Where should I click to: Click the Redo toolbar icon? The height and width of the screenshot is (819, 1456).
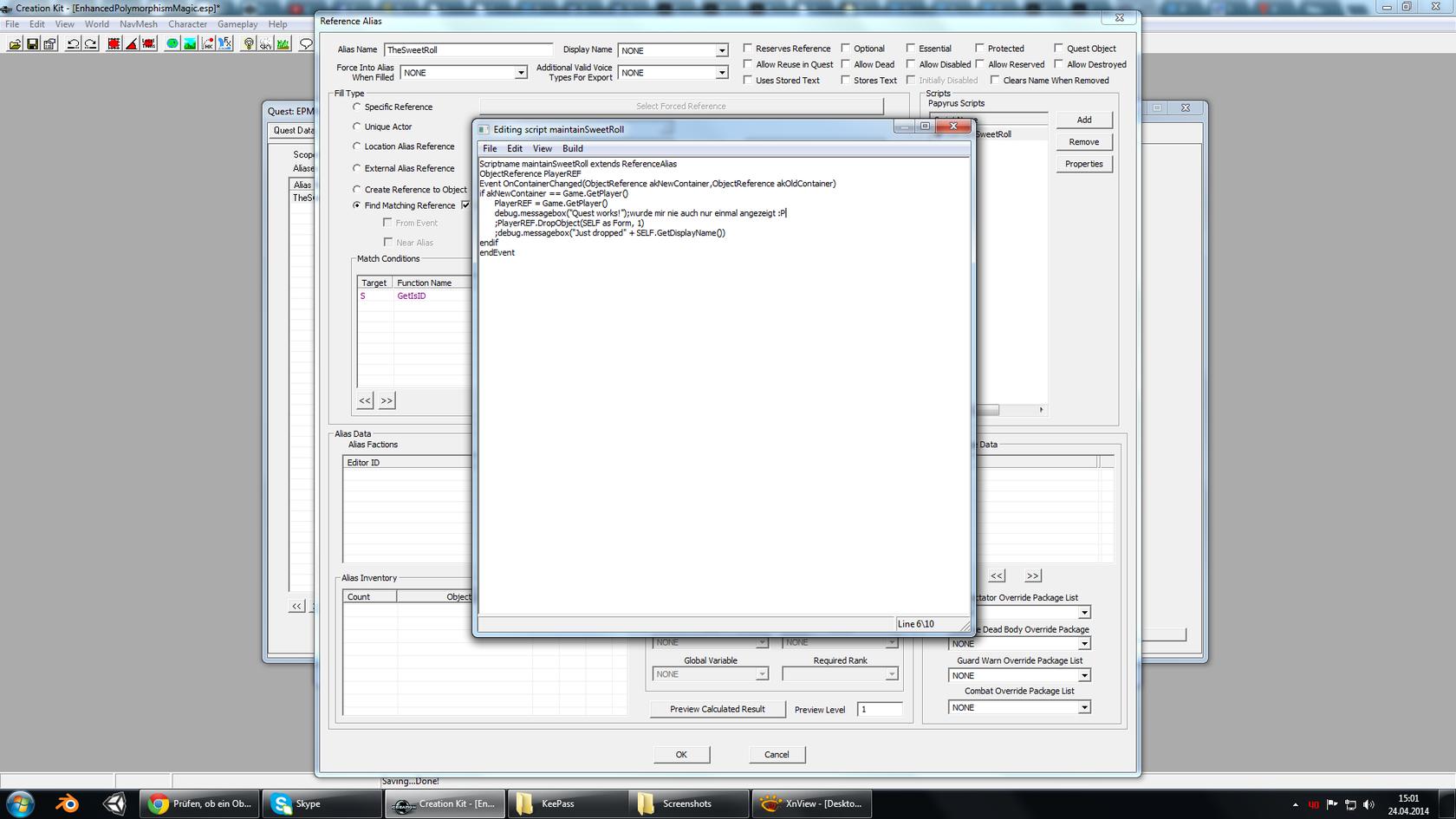(x=90, y=43)
